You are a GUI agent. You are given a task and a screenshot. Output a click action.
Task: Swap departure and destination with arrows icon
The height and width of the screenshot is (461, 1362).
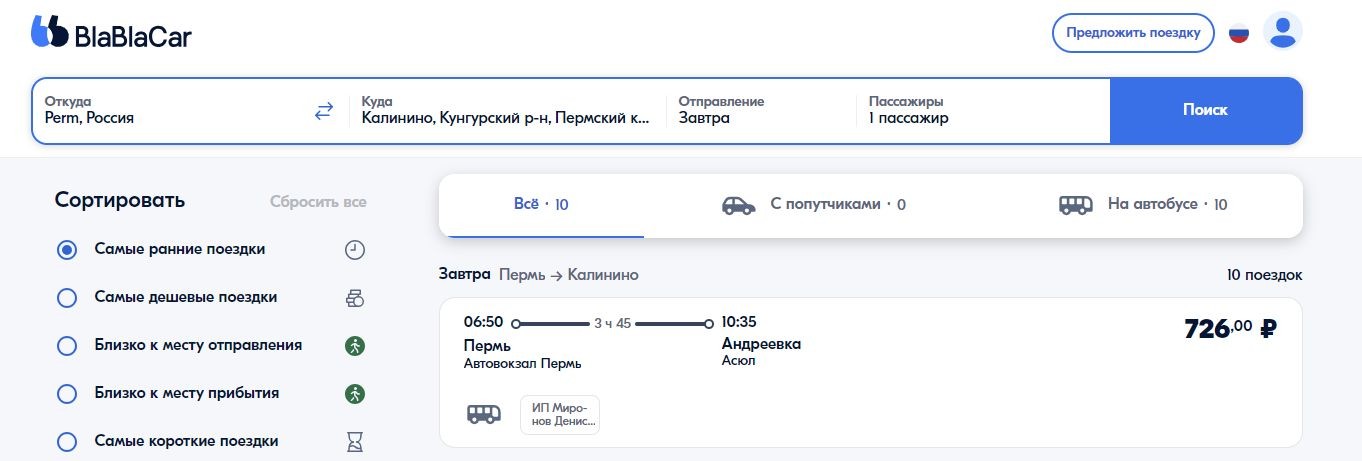coord(323,111)
